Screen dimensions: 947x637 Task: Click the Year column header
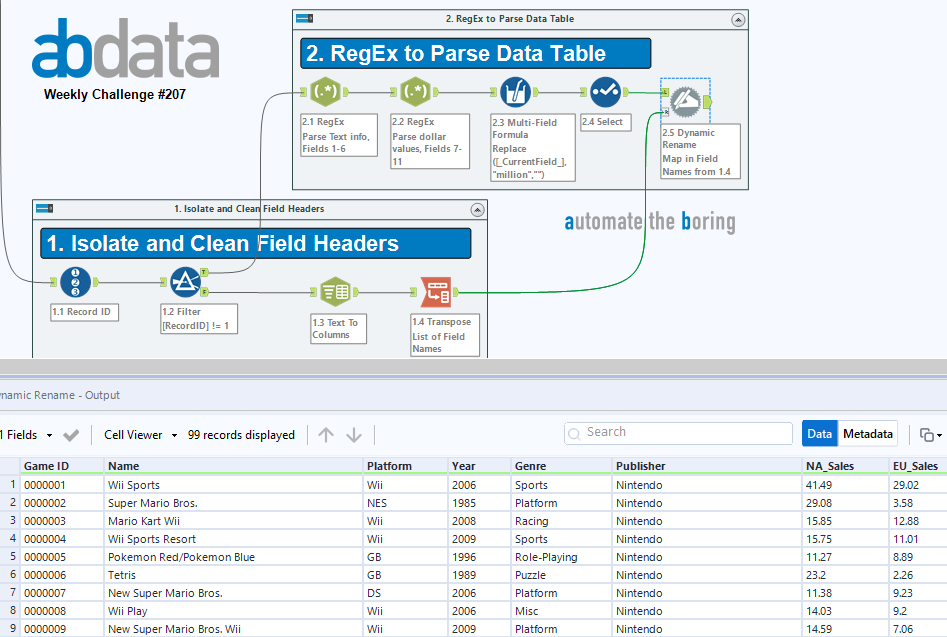pos(480,466)
